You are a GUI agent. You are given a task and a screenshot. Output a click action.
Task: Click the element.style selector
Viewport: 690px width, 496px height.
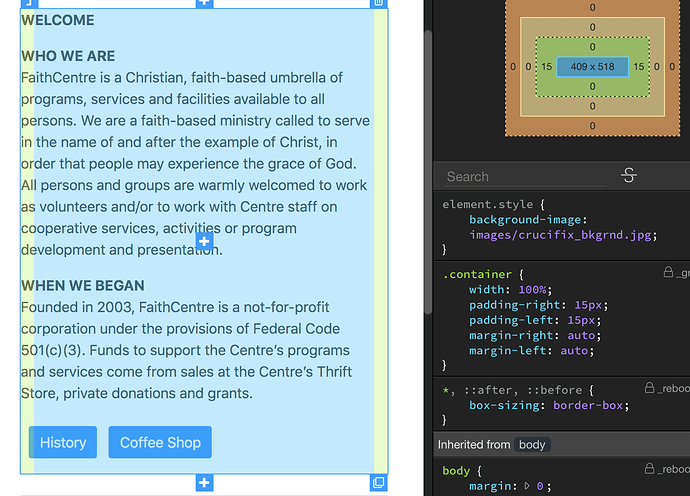[x=488, y=205]
